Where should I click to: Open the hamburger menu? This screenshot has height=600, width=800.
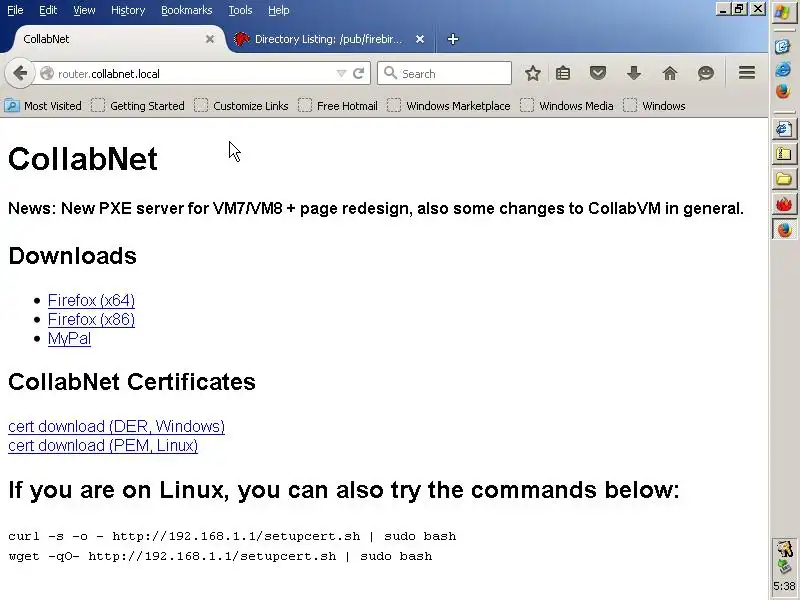coord(747,73)
